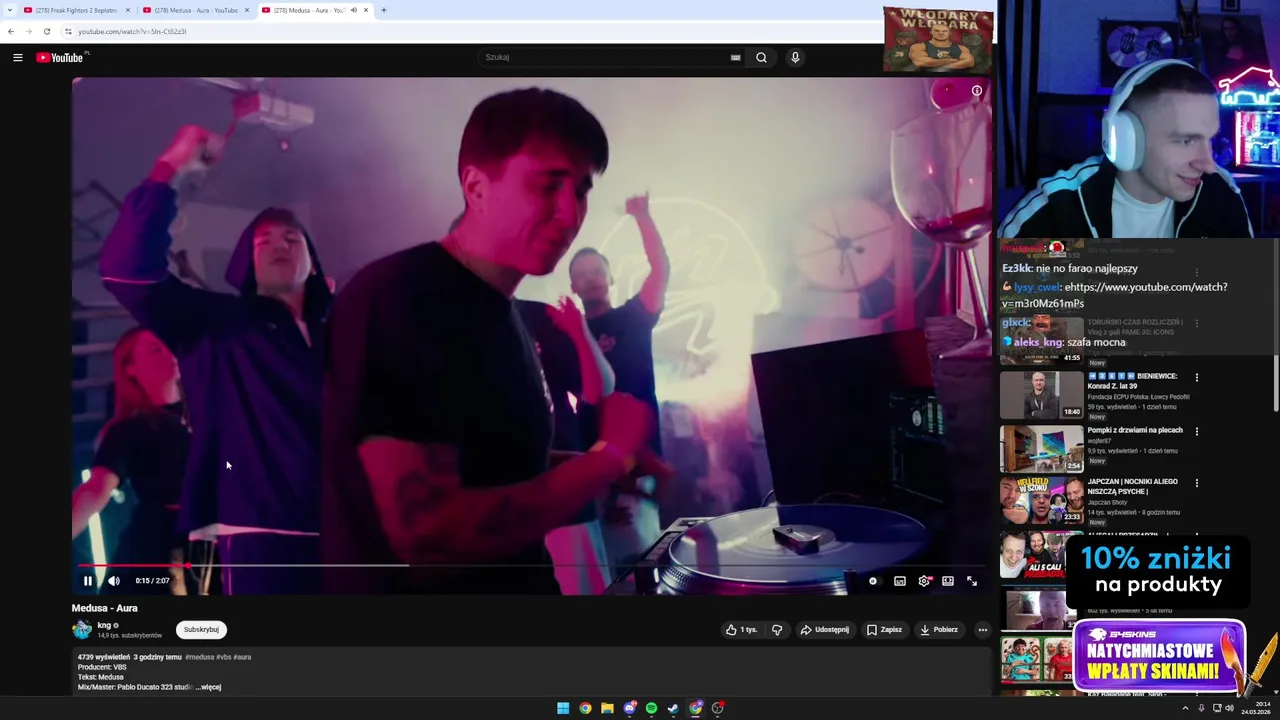Open menu for Pompki z drzwiami suggestion
The image size is (1280, 720).
coord(1197,432)
